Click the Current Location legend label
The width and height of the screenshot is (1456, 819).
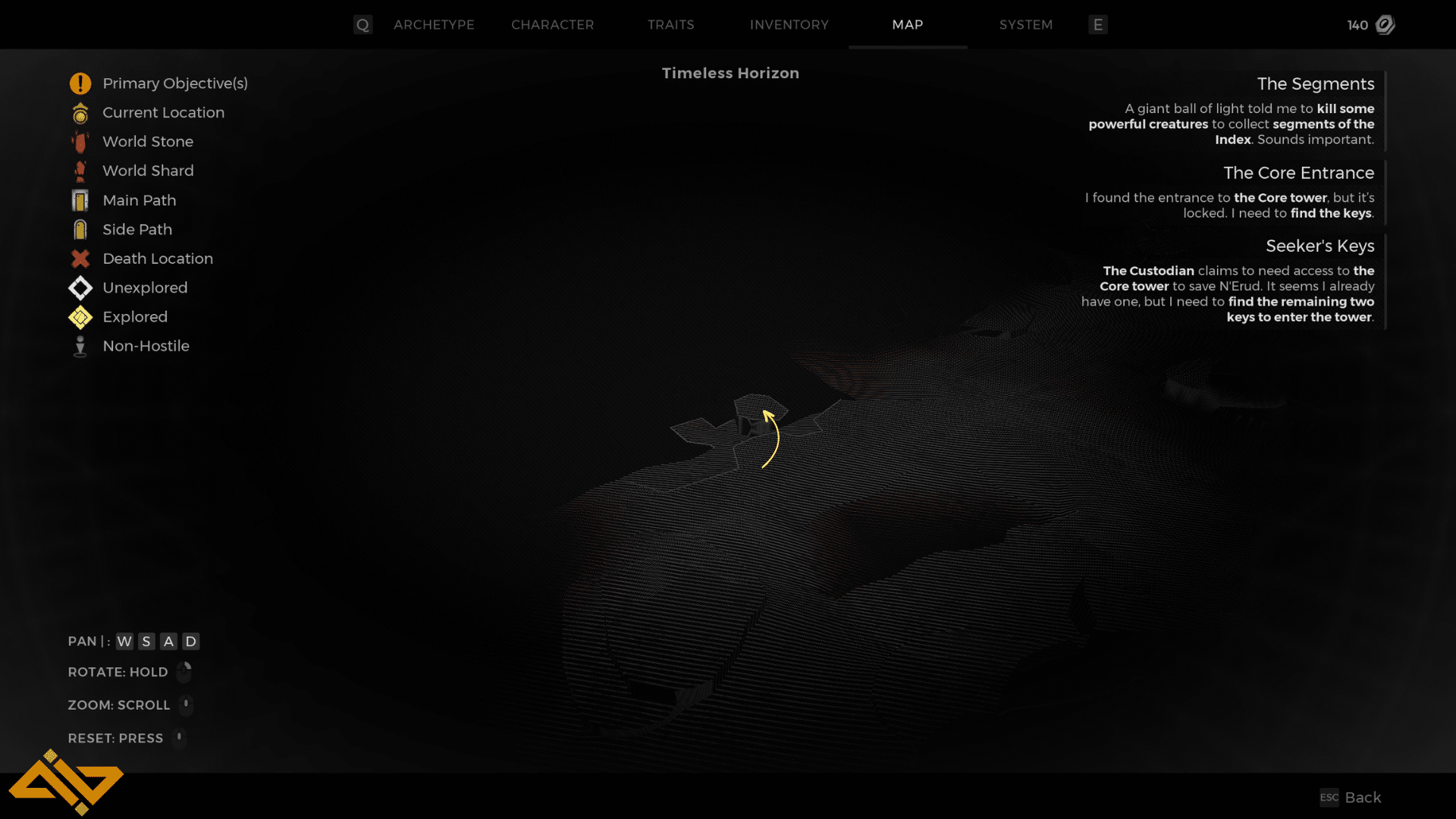[x=163, y=112]
